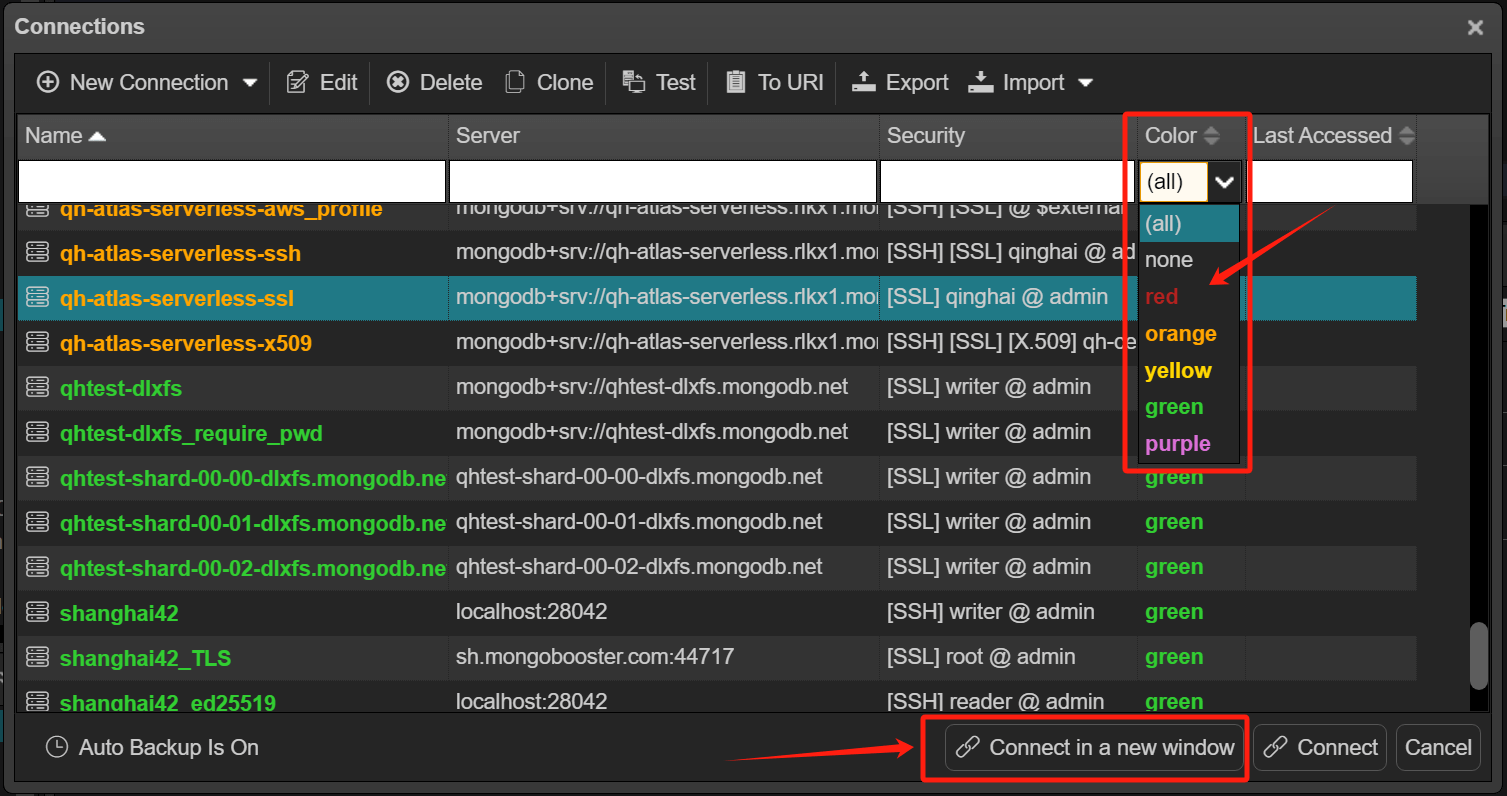Filter connections by green color

coord(1189,407)
